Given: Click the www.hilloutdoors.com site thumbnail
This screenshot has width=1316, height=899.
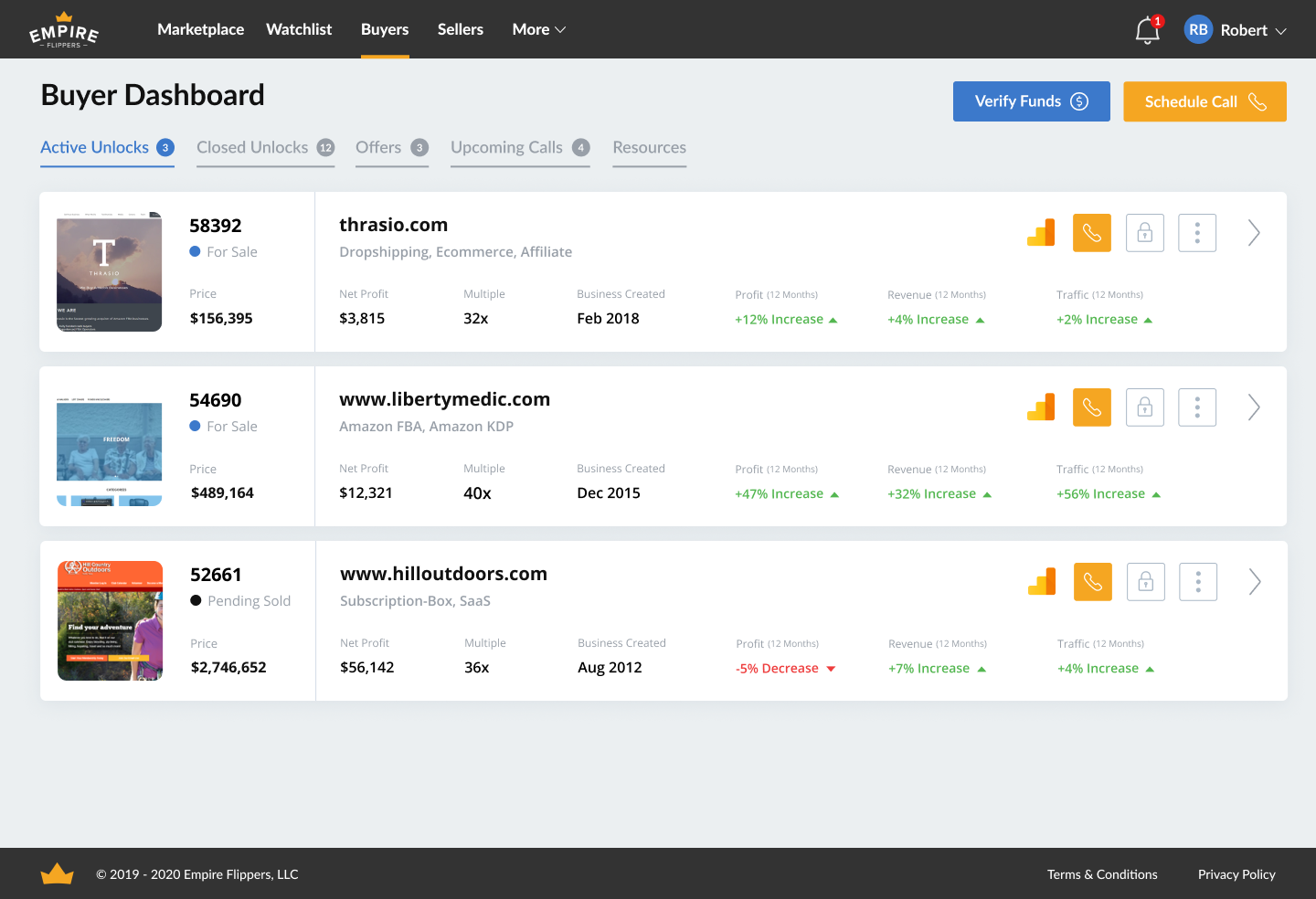Looking at the screenshot, I should [x=111, y=621].
